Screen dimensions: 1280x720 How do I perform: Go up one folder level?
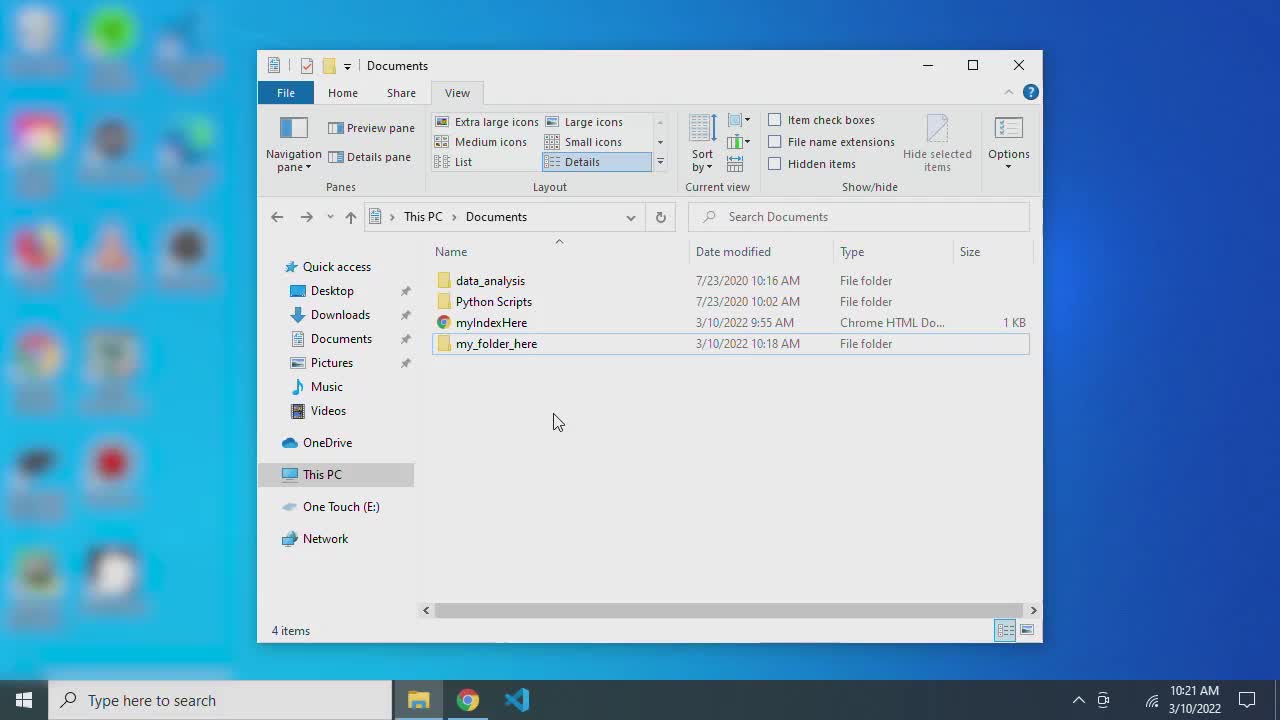350,217
